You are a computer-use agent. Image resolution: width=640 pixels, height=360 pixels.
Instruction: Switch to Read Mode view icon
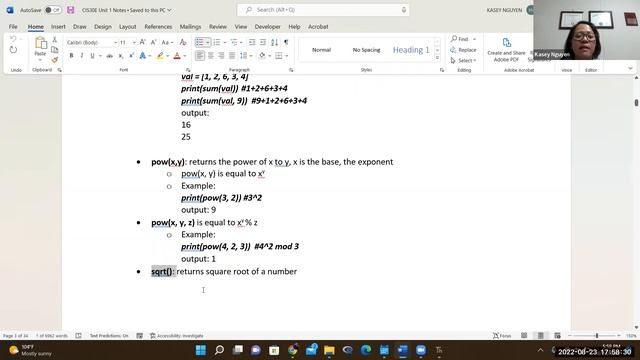click(524, 336)
